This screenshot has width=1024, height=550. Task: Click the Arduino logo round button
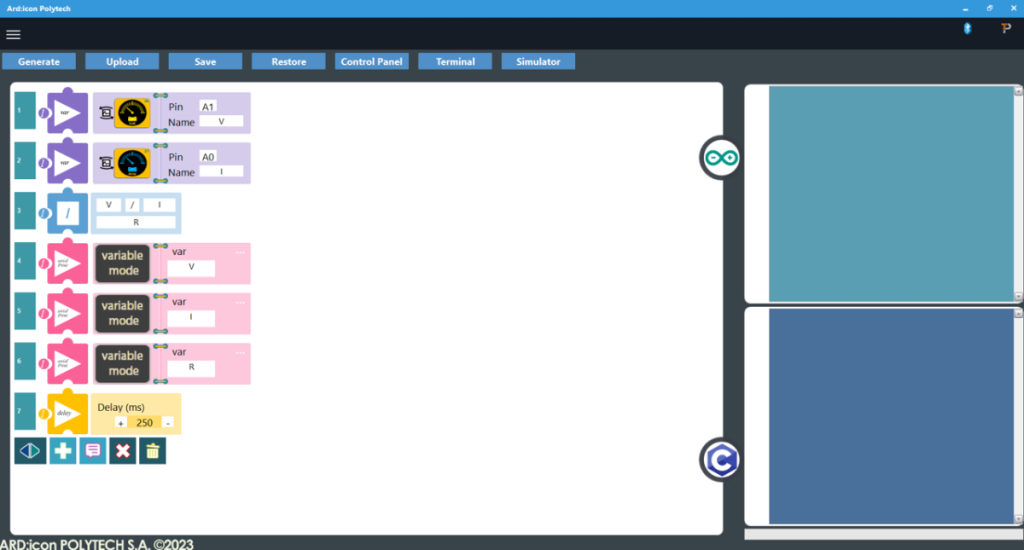point(720,158)
